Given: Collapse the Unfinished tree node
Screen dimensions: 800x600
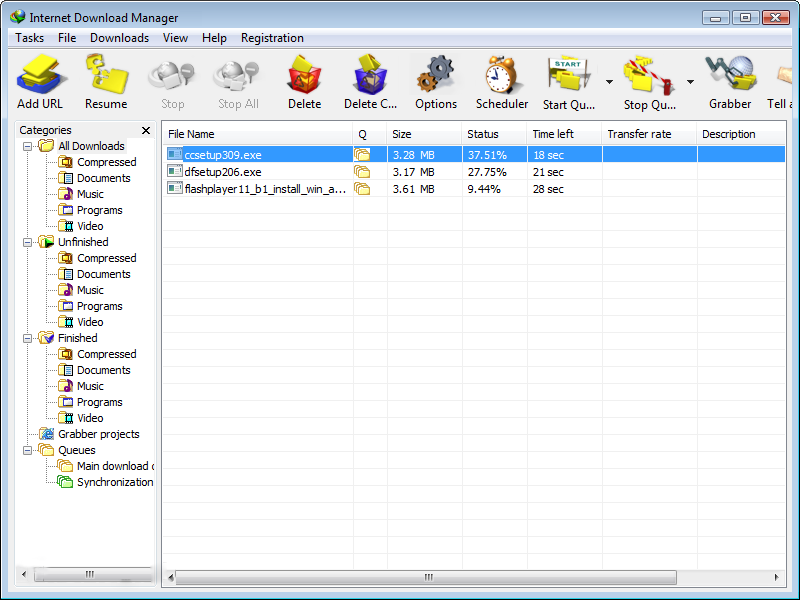Looking at the screenshot, I should [28, 242].
